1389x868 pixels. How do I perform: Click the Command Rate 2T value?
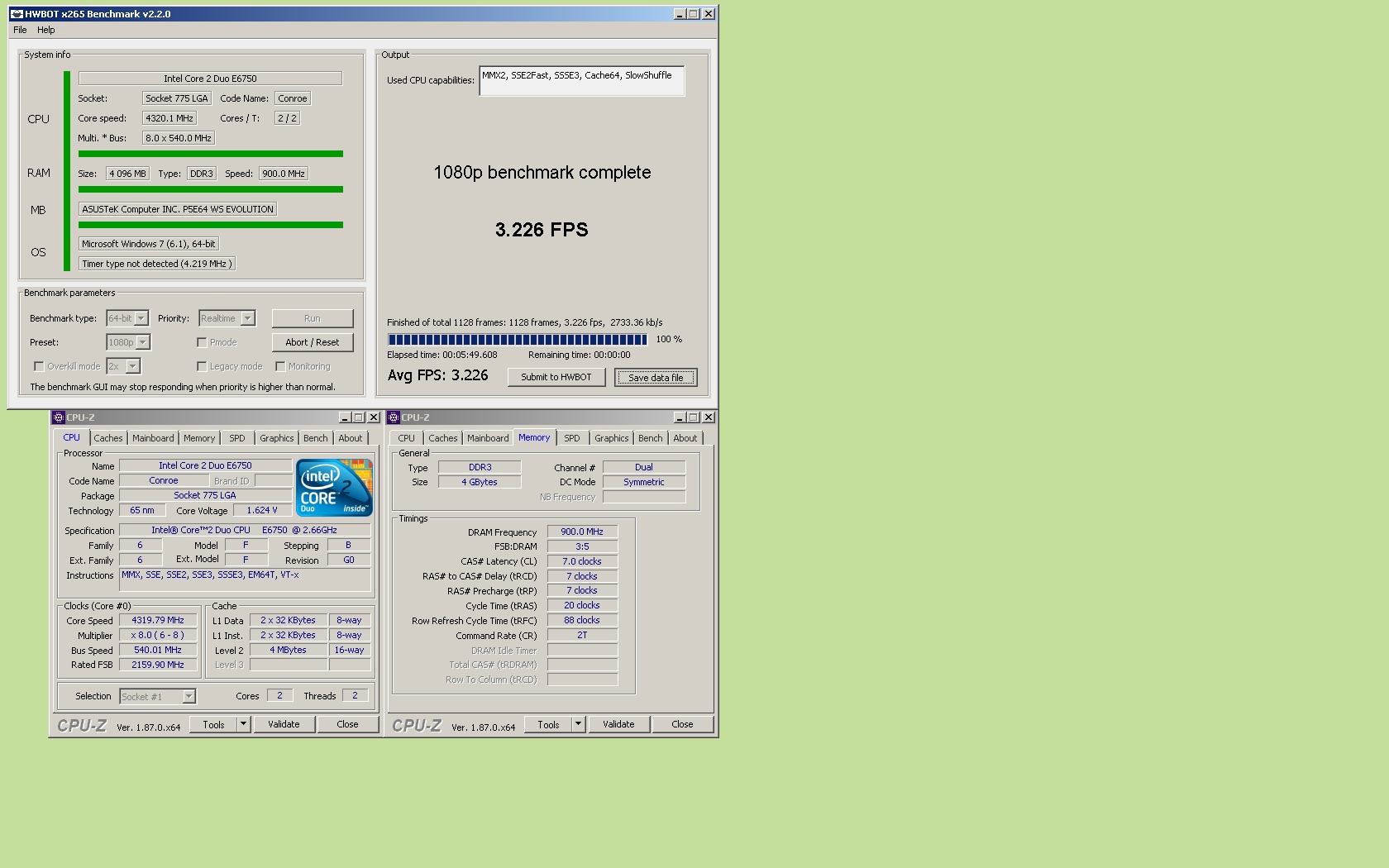coord(582,635)
